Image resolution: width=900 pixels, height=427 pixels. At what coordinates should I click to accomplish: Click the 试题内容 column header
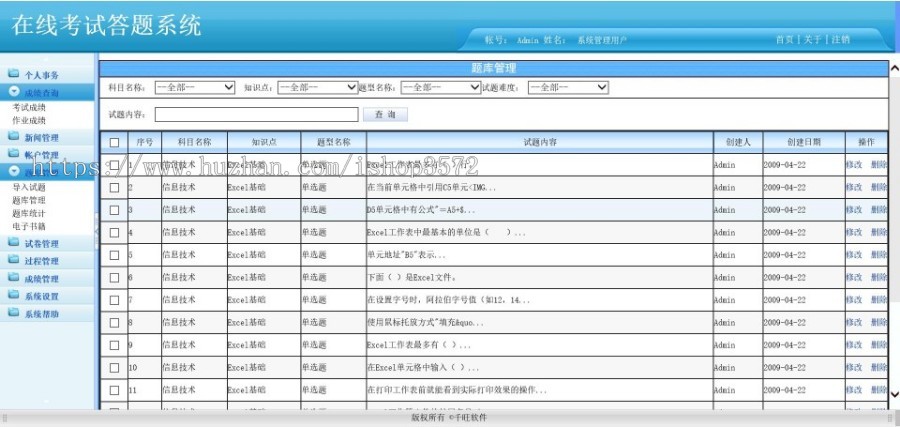(540, 142)
